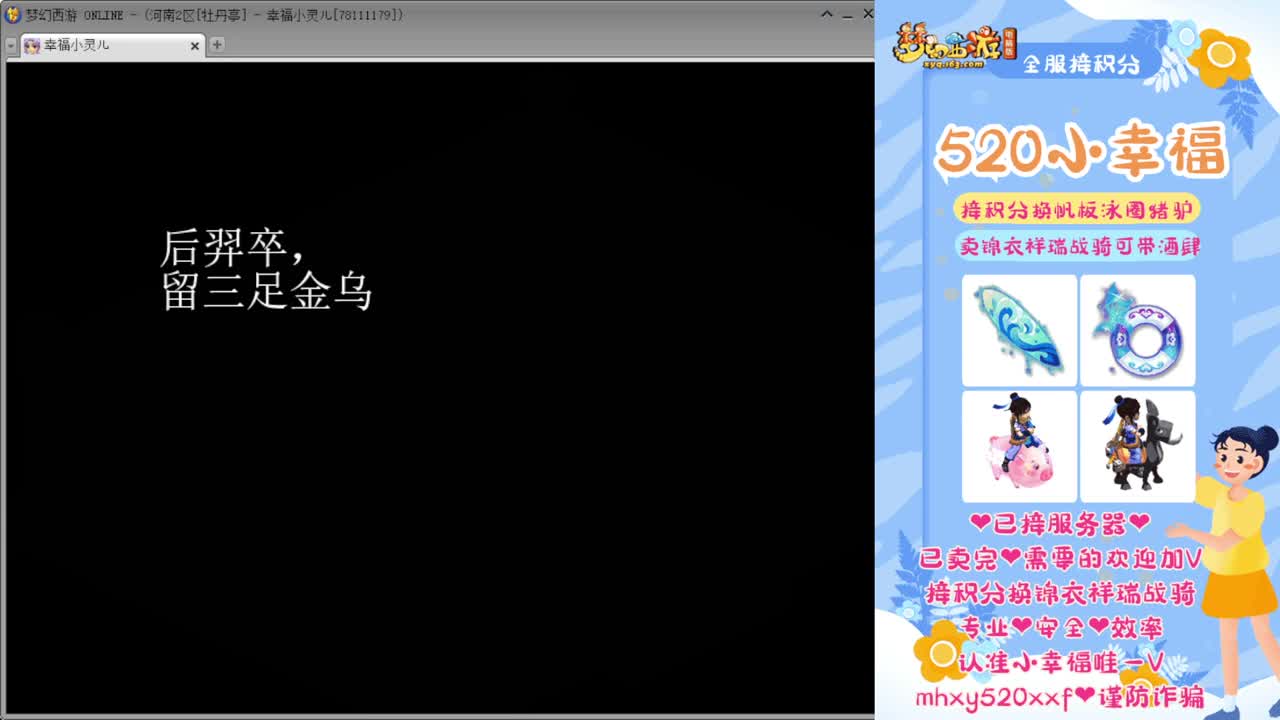
Task: Click the 认准小幸福哇 text line
Action: click(x=1060, y=662)
